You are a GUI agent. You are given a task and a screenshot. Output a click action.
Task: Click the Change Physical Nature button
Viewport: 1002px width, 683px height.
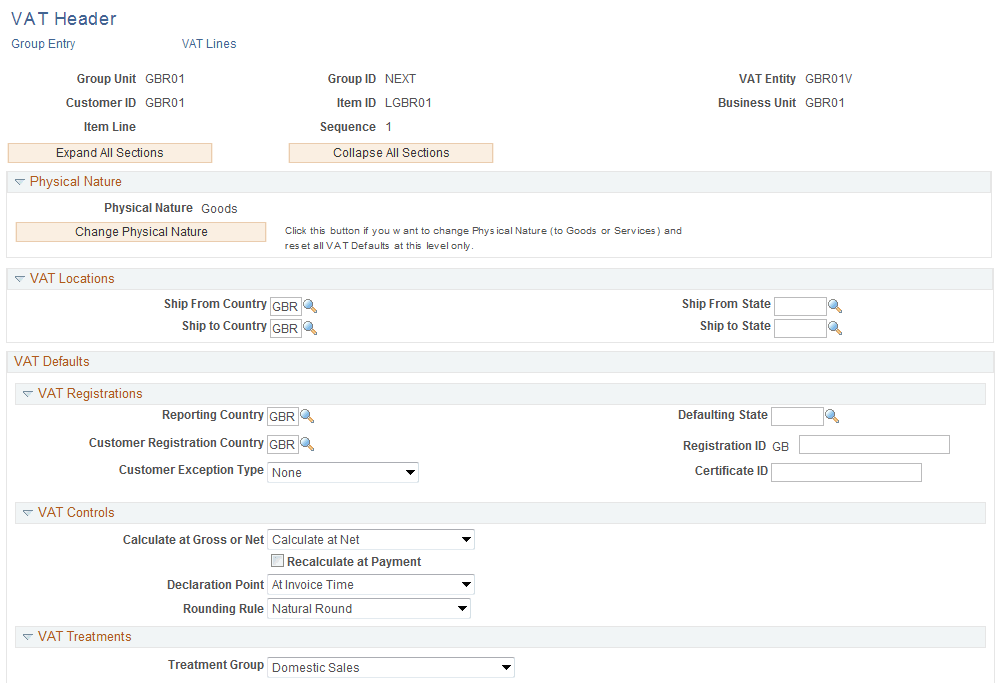click(140, 231)
